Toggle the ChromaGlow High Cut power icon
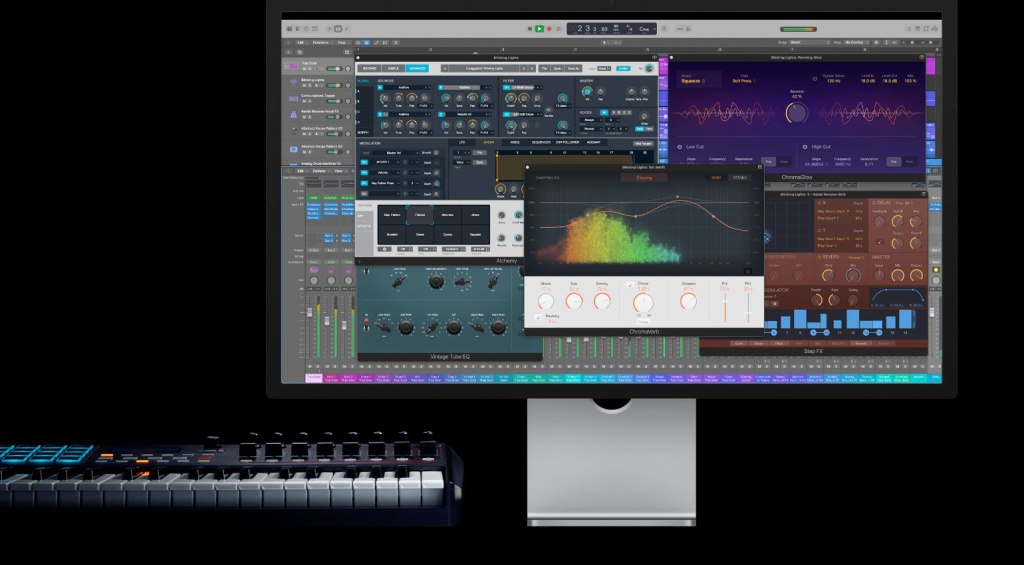This screenshot has height=565, width=1024. pos(805,147)
